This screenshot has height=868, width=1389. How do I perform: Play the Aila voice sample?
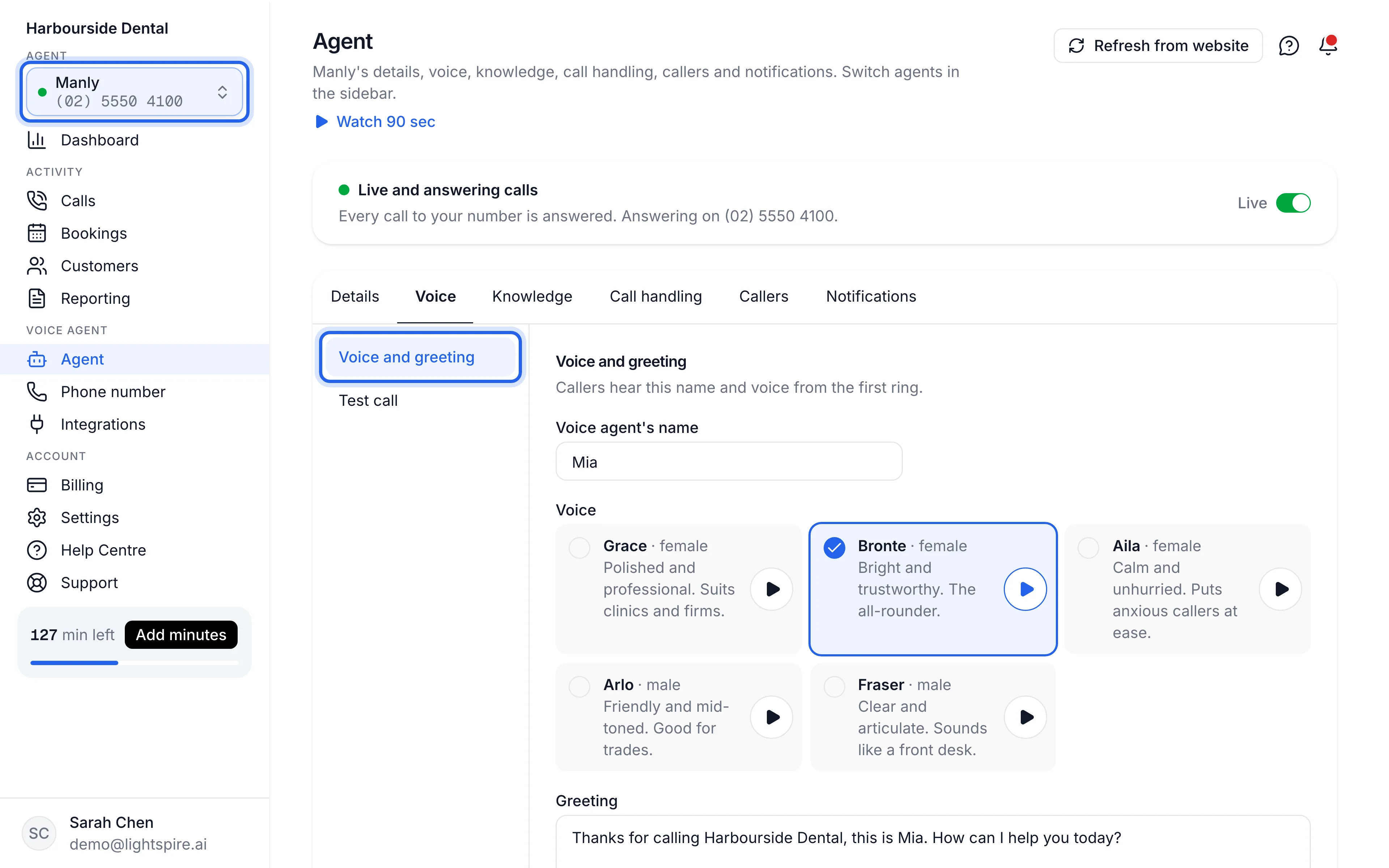(x=1280, y=589)
